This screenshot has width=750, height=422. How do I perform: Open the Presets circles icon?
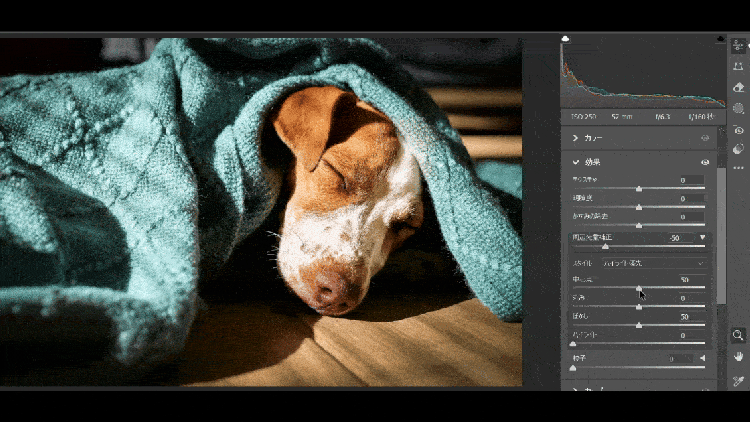point(739,149)
